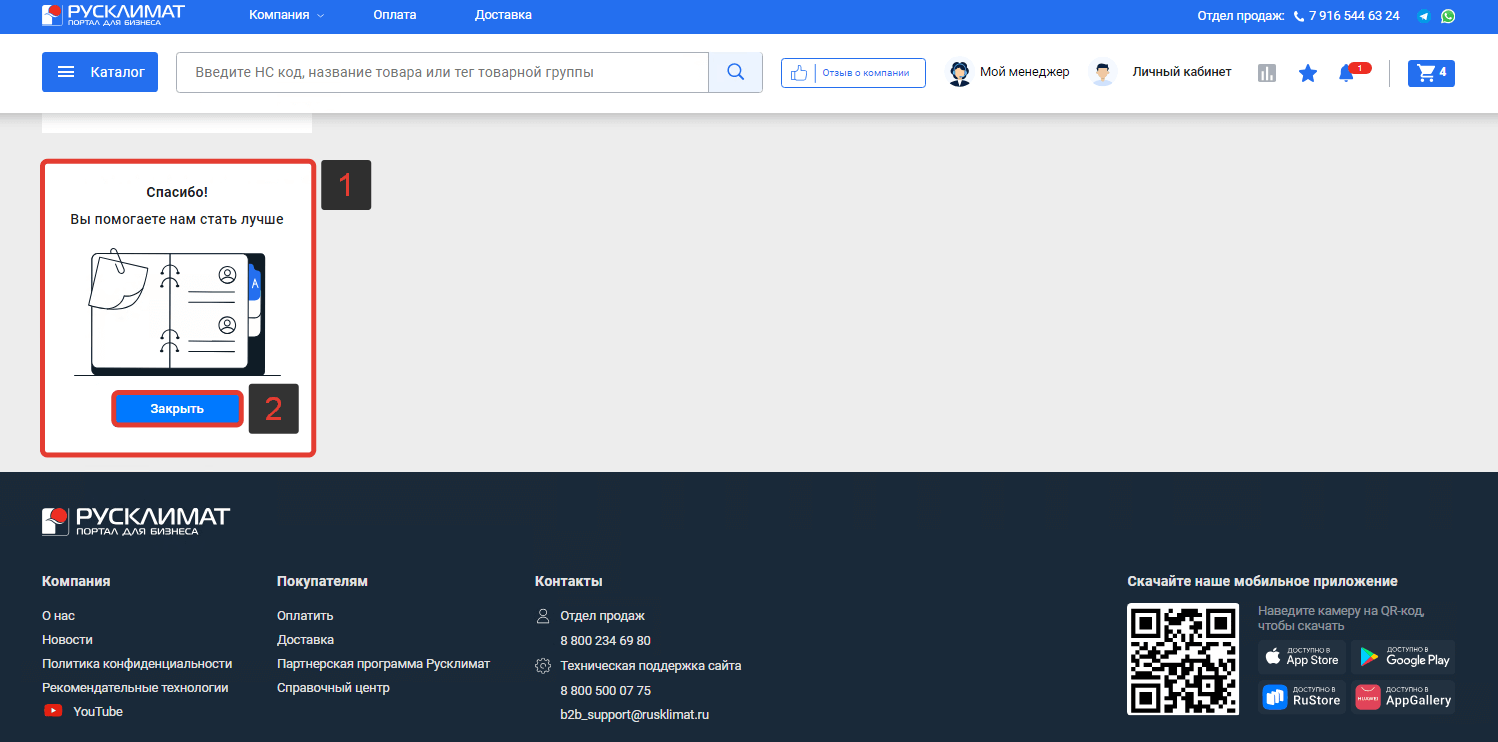Click the gear icon next to Техническая поддержка
This screenshot has height=742, width=1498.
click(x=543, y=666)
